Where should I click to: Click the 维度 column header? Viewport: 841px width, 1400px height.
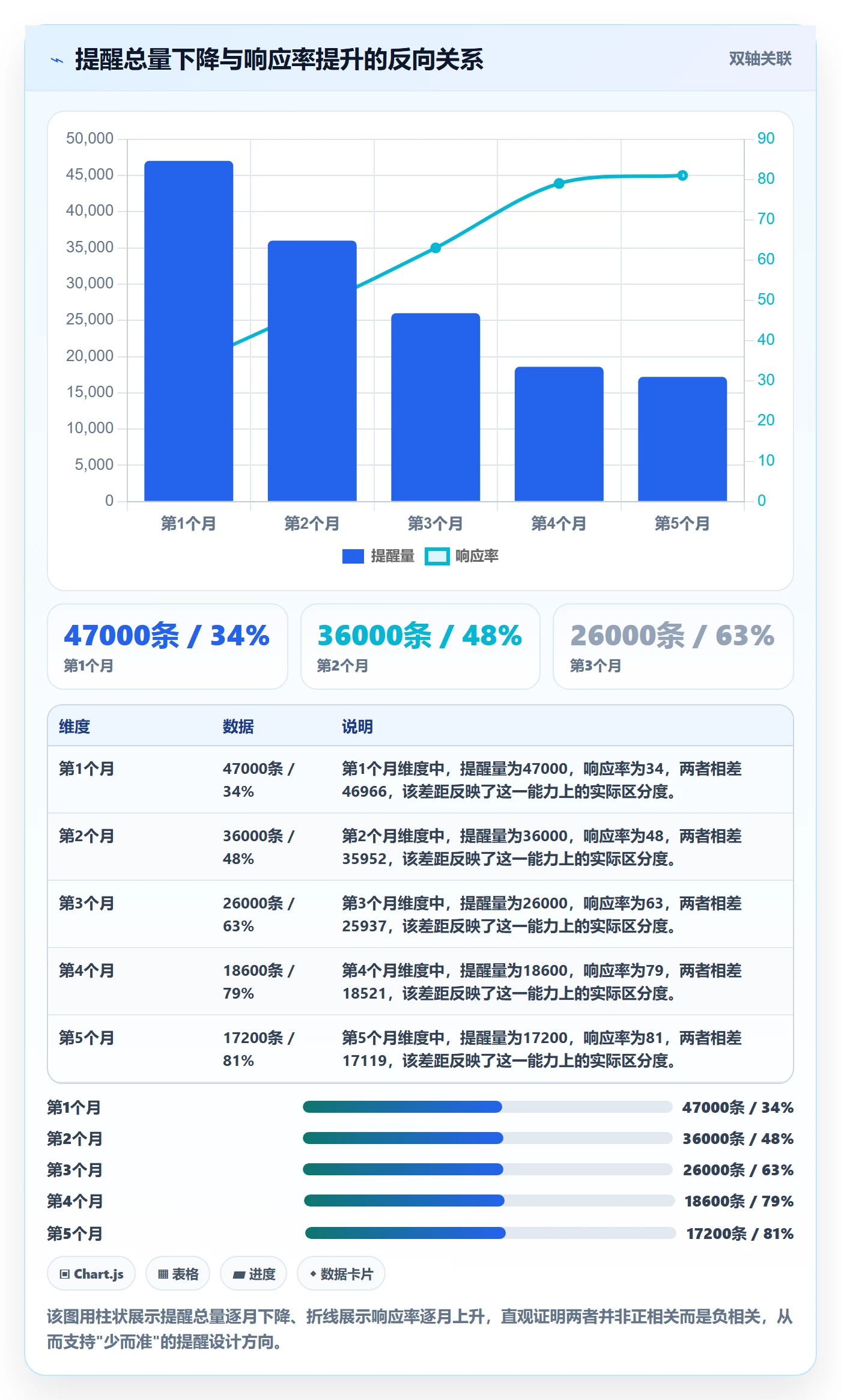point(74,726)
